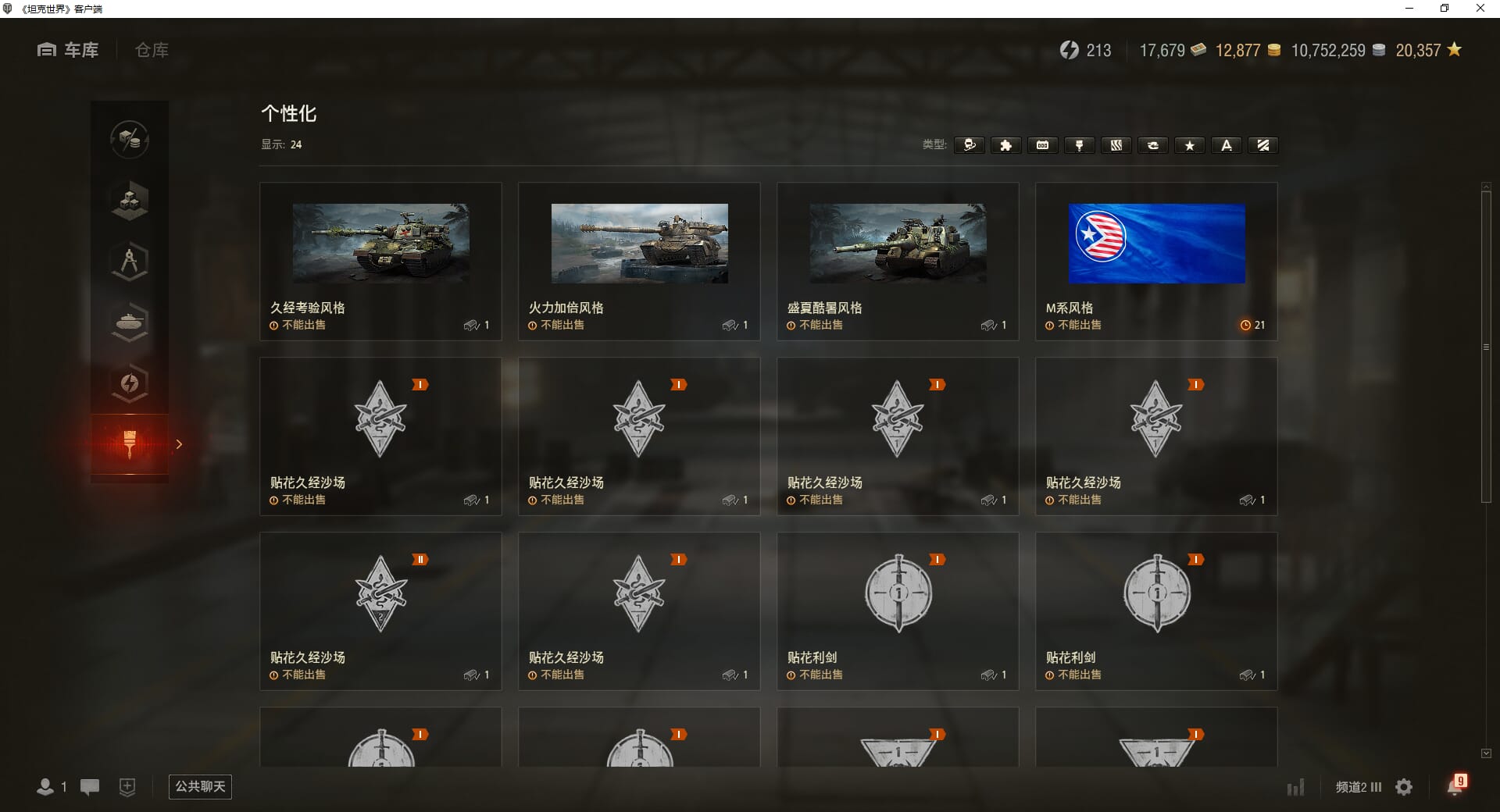Select the M系风格 flag style thumbnail
1500x812 pixels.
click(1156, 244)
